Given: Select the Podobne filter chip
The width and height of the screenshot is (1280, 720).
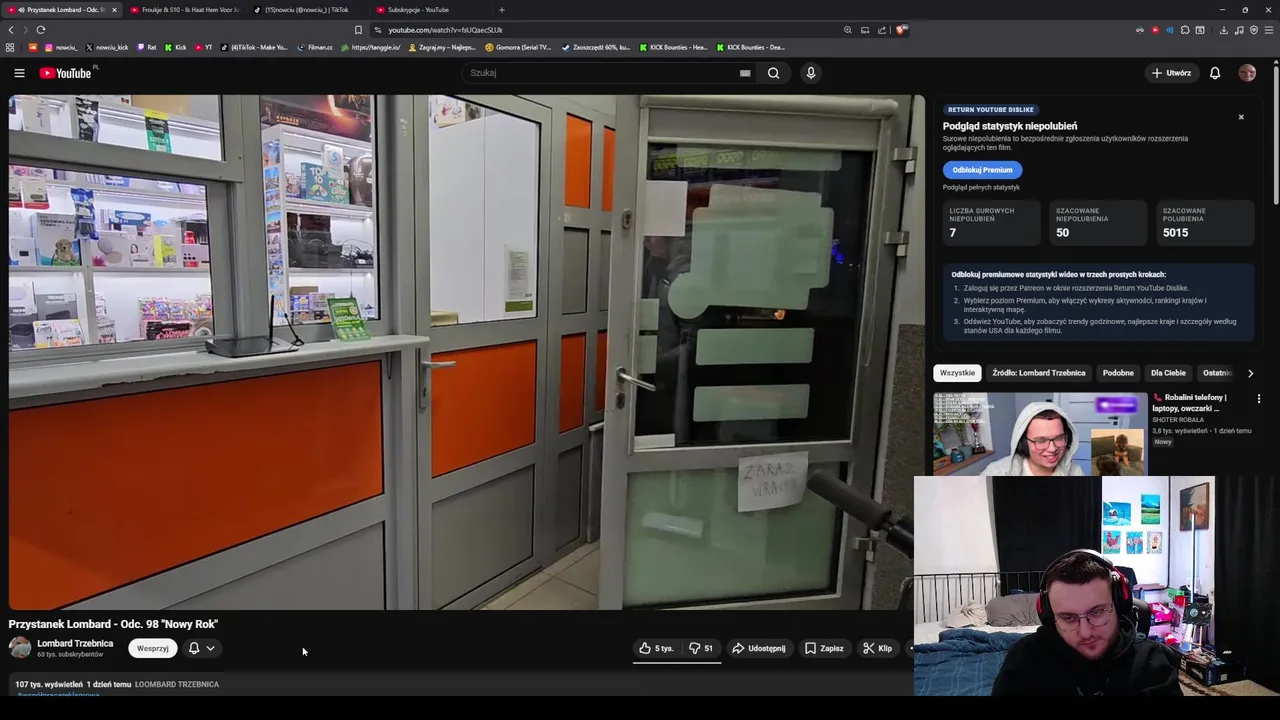Looking at the screenshot, I should [x=1118, y=373].
